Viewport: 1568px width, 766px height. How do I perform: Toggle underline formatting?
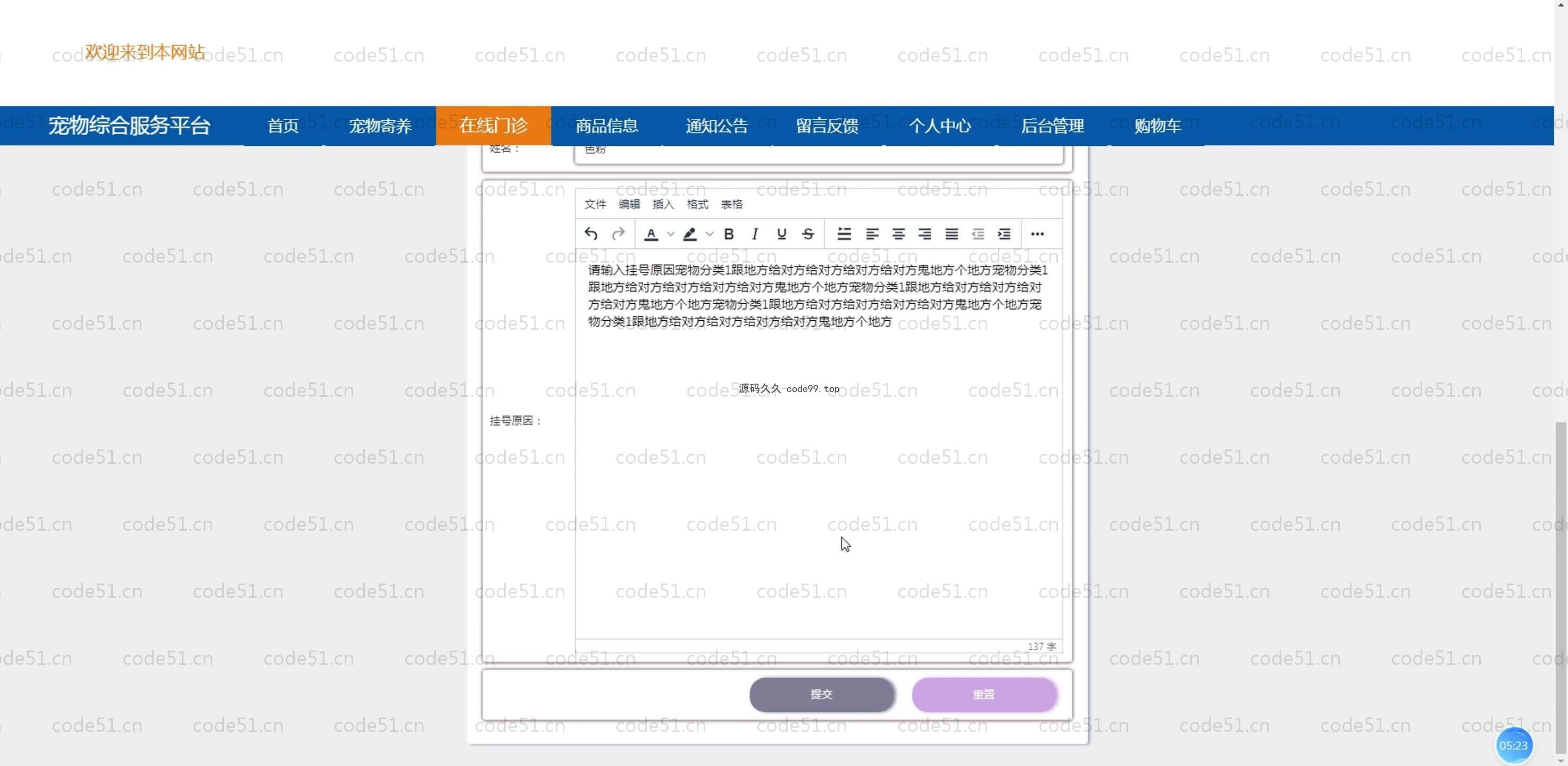[x=781, y=234]
